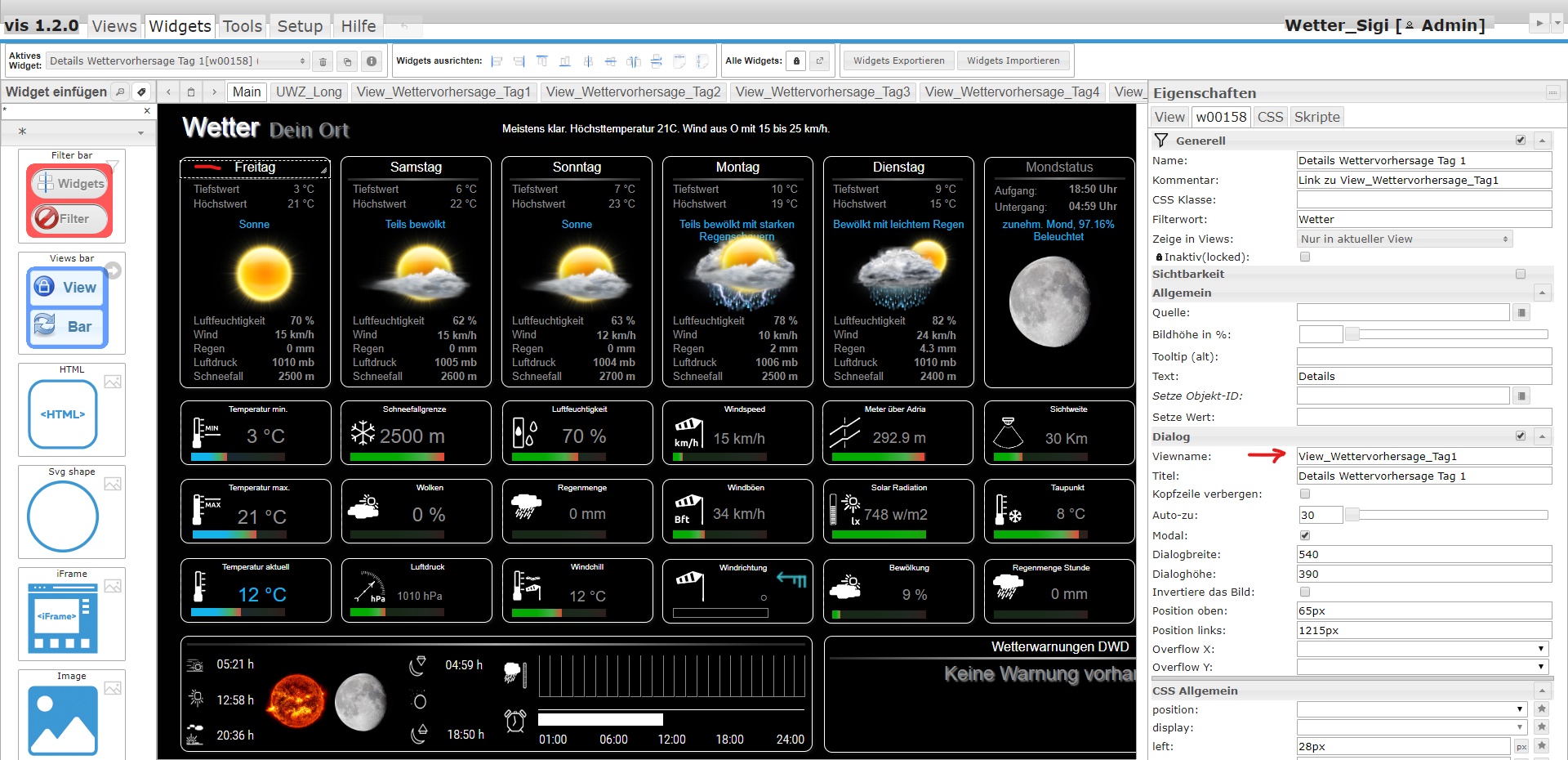Open widget info icon
1568x760 pixels.
coord(372,61)
